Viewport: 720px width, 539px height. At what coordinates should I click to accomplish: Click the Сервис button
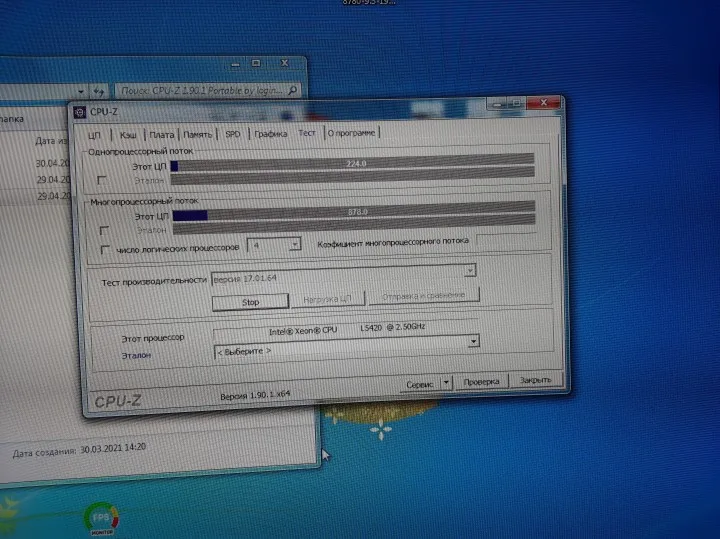point(419,384)
